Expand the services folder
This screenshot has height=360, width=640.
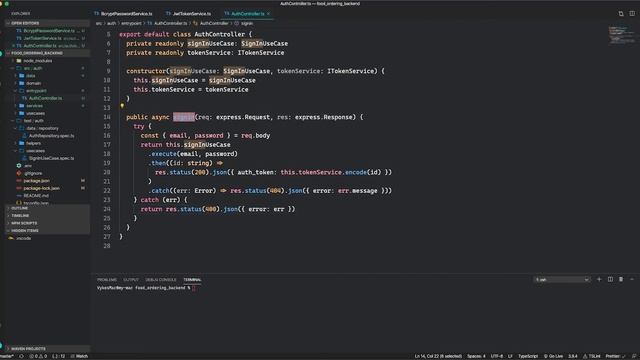pos(34,106)
